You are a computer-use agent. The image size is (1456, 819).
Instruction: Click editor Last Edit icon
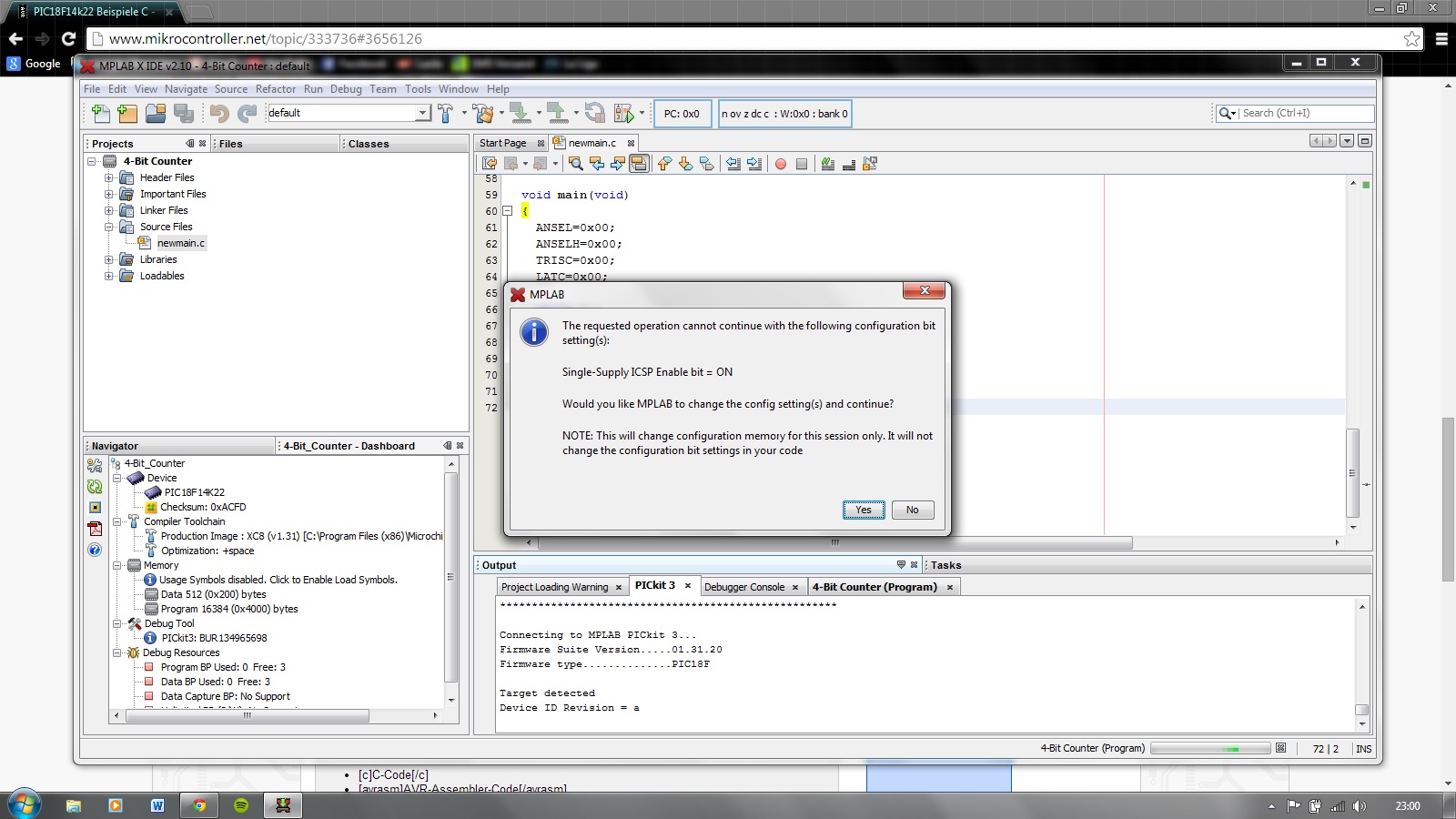pos(490,164)
